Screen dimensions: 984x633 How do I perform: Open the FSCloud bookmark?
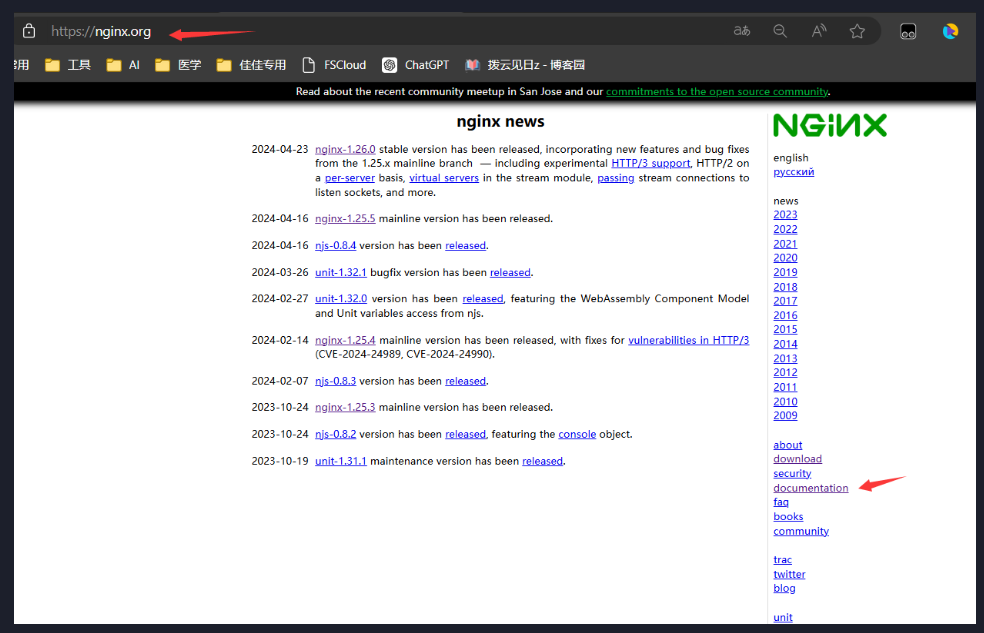click(x=334, y=65)
